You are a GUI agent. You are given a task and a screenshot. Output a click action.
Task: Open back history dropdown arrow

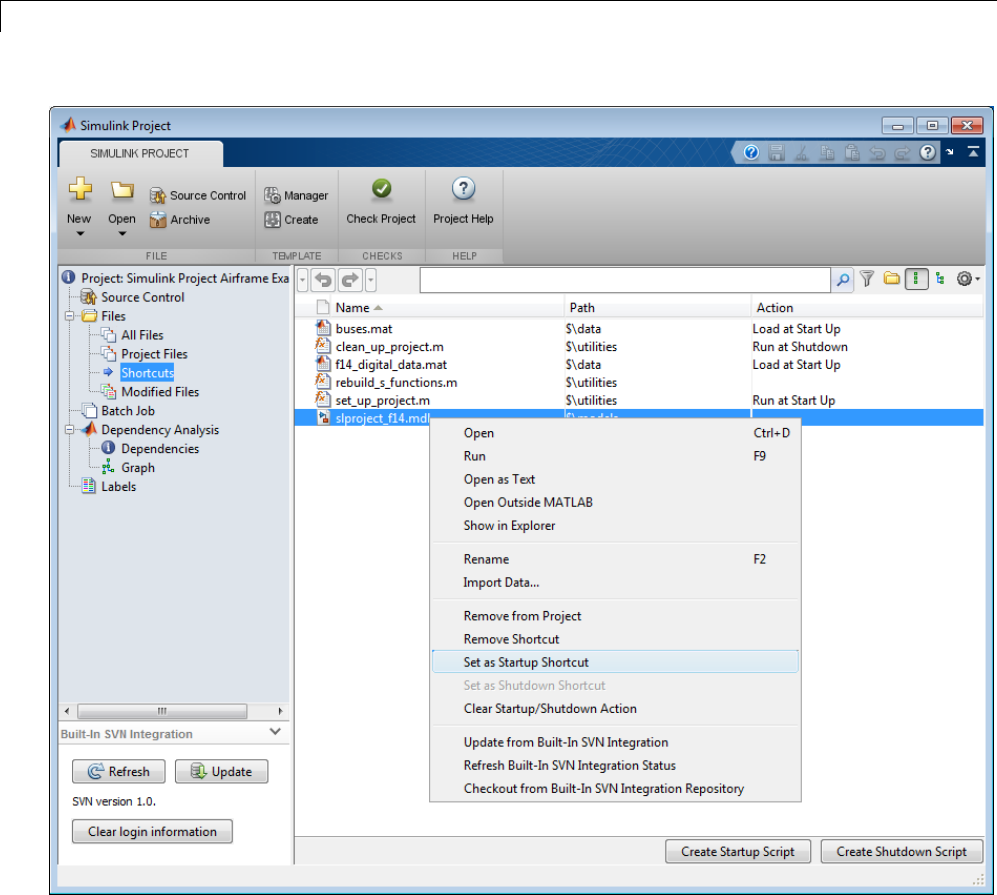(x=303, y=280)
